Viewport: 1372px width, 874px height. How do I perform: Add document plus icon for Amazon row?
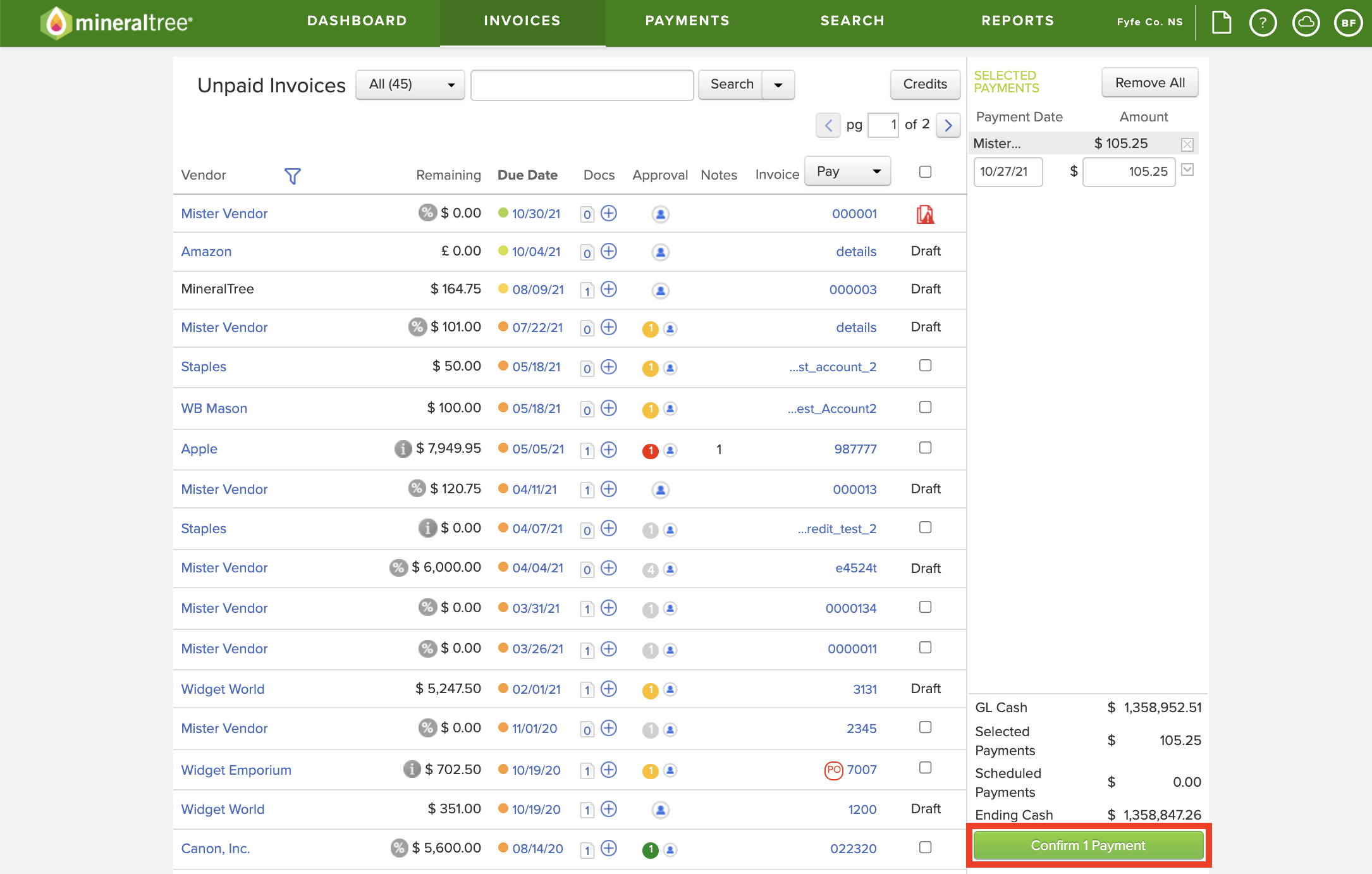609,252
